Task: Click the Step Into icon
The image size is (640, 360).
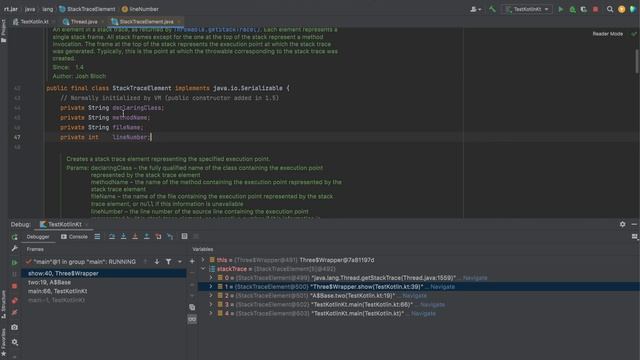Action: 123,236
